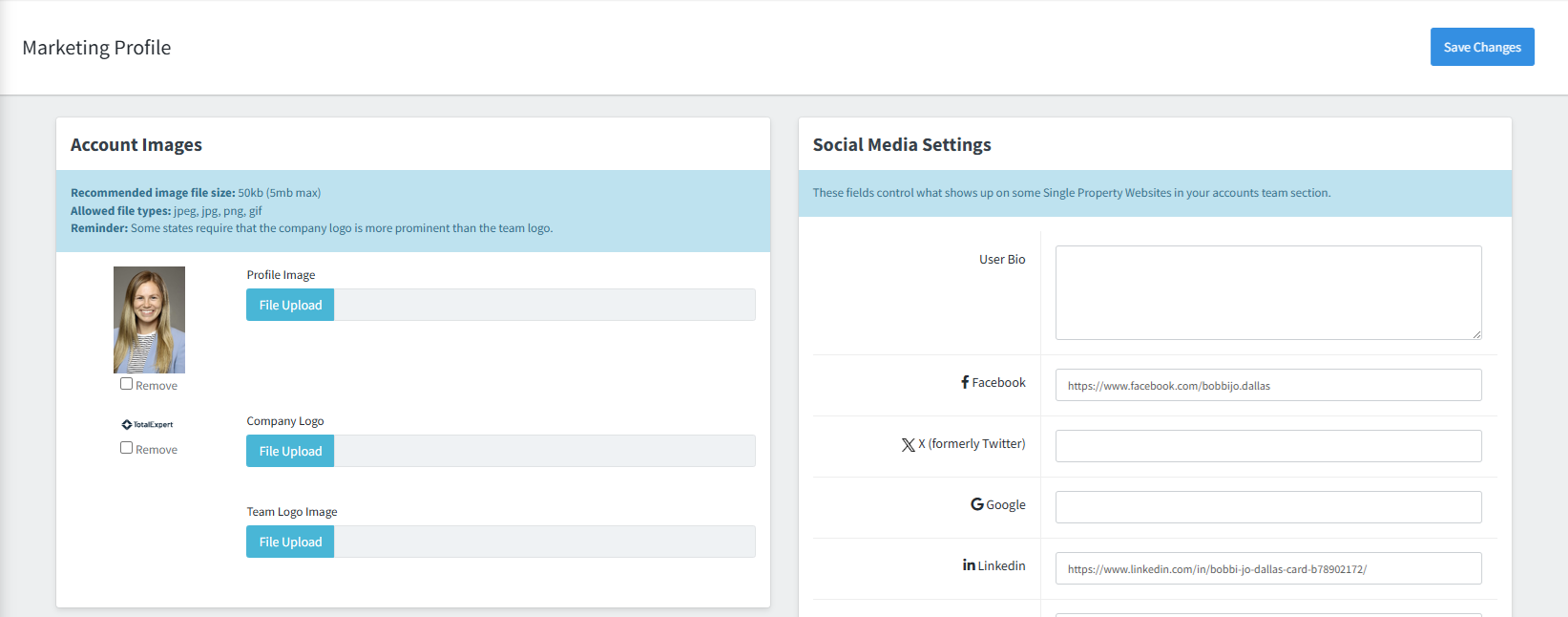
Task: Click the Profile Image file path field
Action: [545, 305]
